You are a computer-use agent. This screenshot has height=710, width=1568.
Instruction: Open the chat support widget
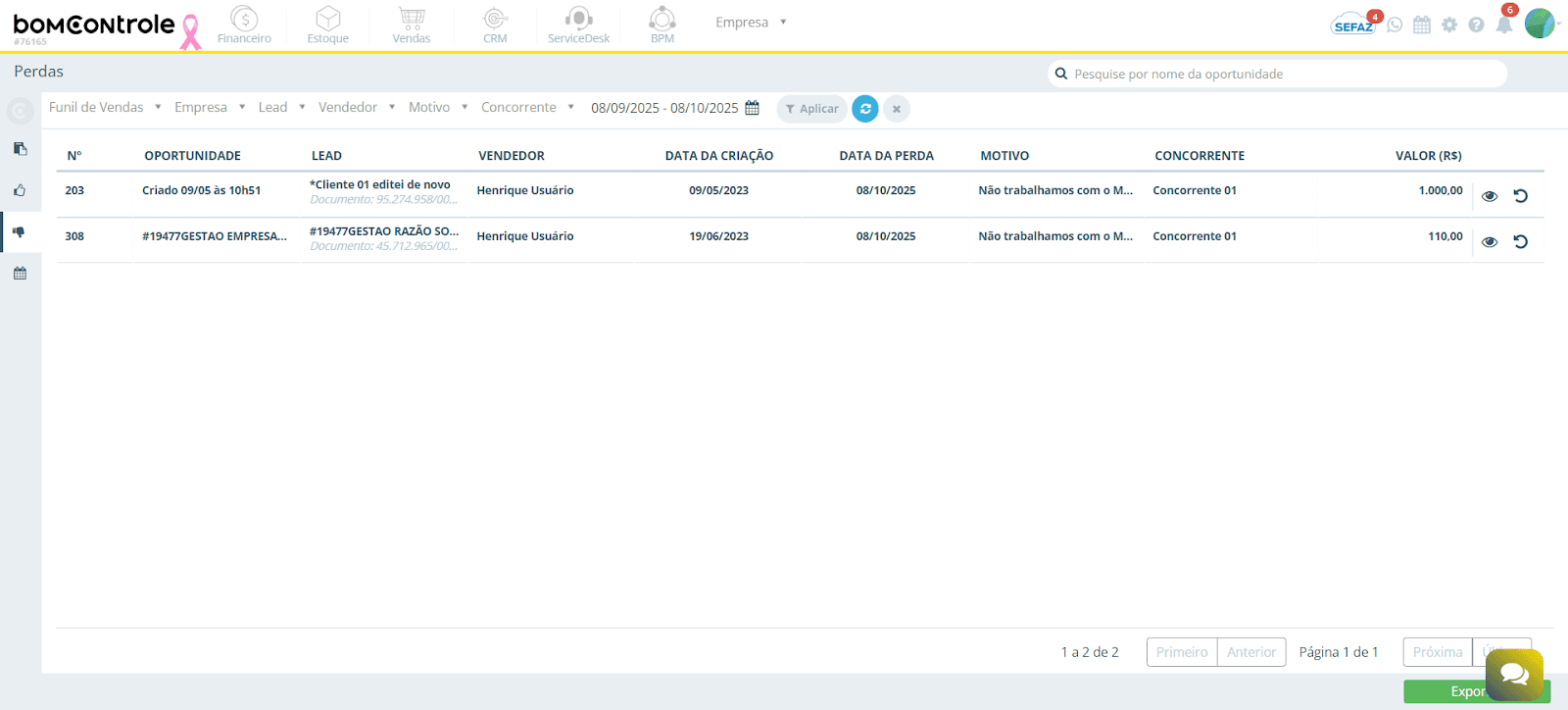pyautogui.click(x=1514, y=674)
